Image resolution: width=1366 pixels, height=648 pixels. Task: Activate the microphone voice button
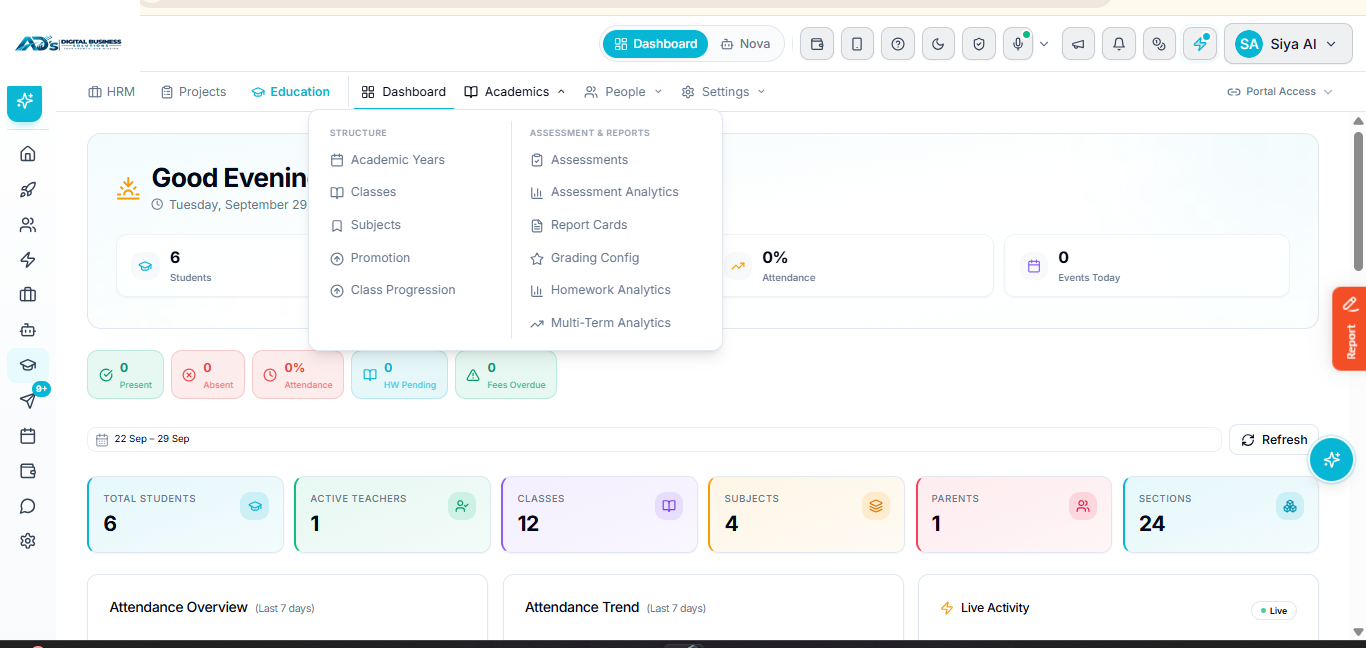tap(1018, 44)
